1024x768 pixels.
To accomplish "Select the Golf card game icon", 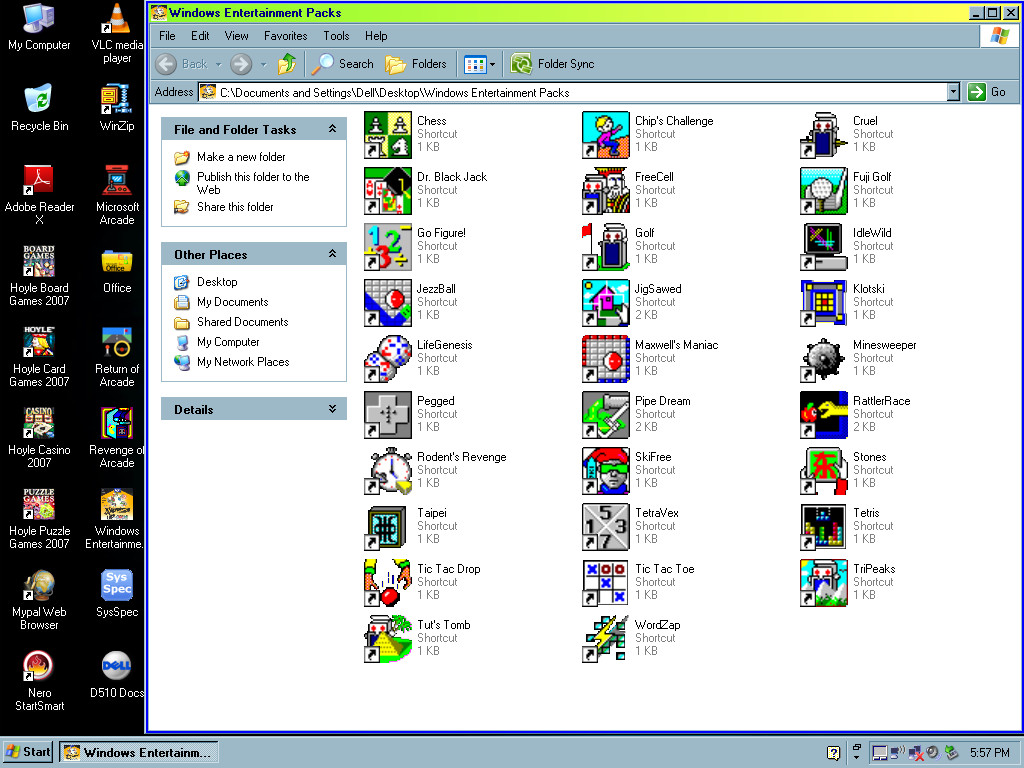I will pyautogui.click(x=606, y=247).
